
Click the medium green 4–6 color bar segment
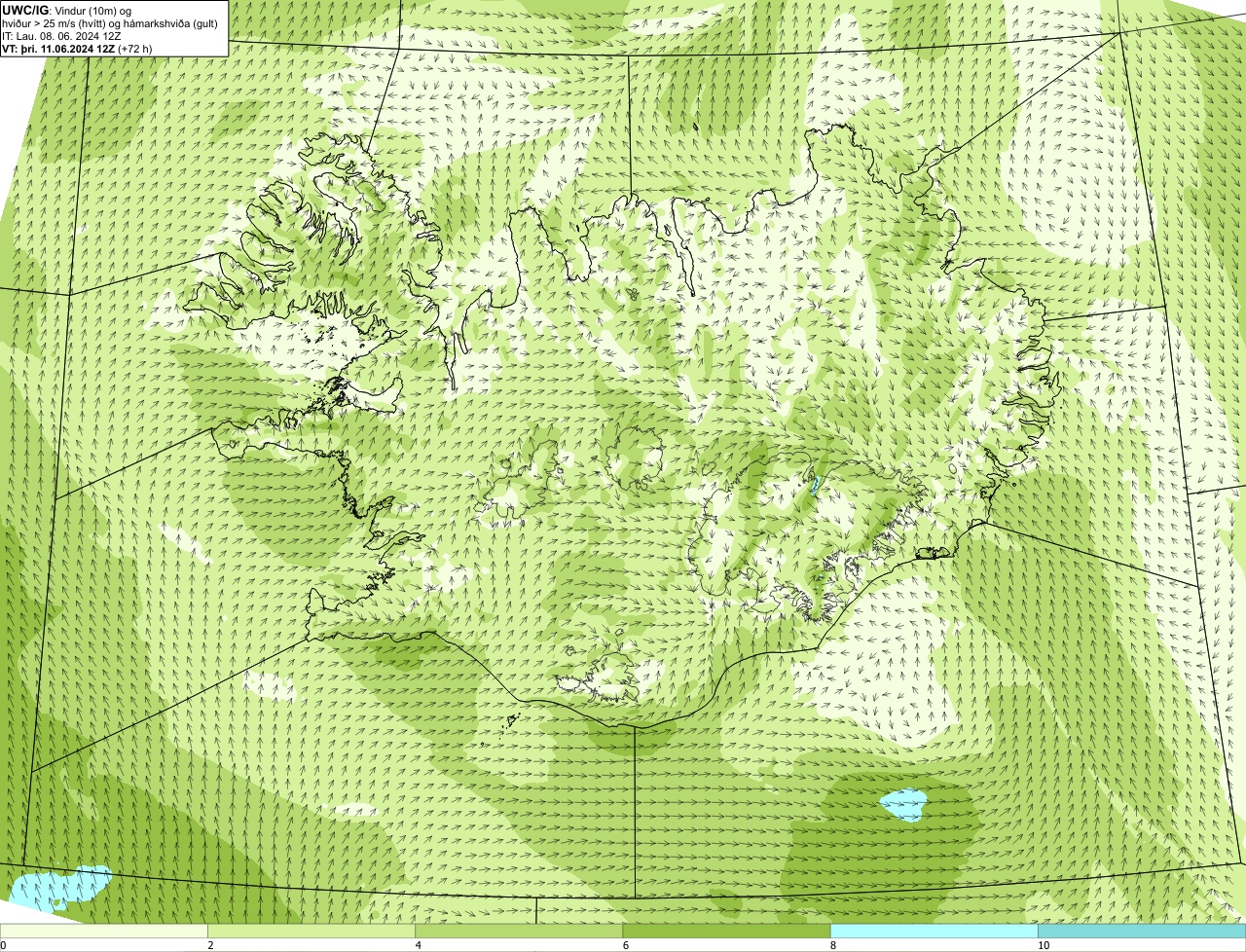click(519, 931)
